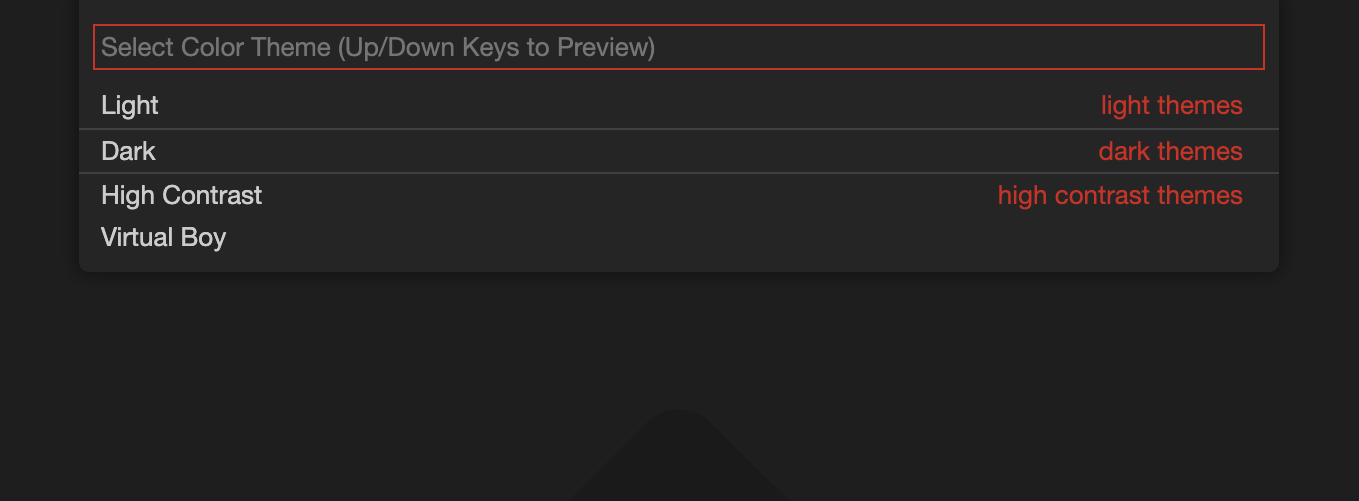Click the middle of the High Contrast row
1359x501 pixels.
point(678,195)
